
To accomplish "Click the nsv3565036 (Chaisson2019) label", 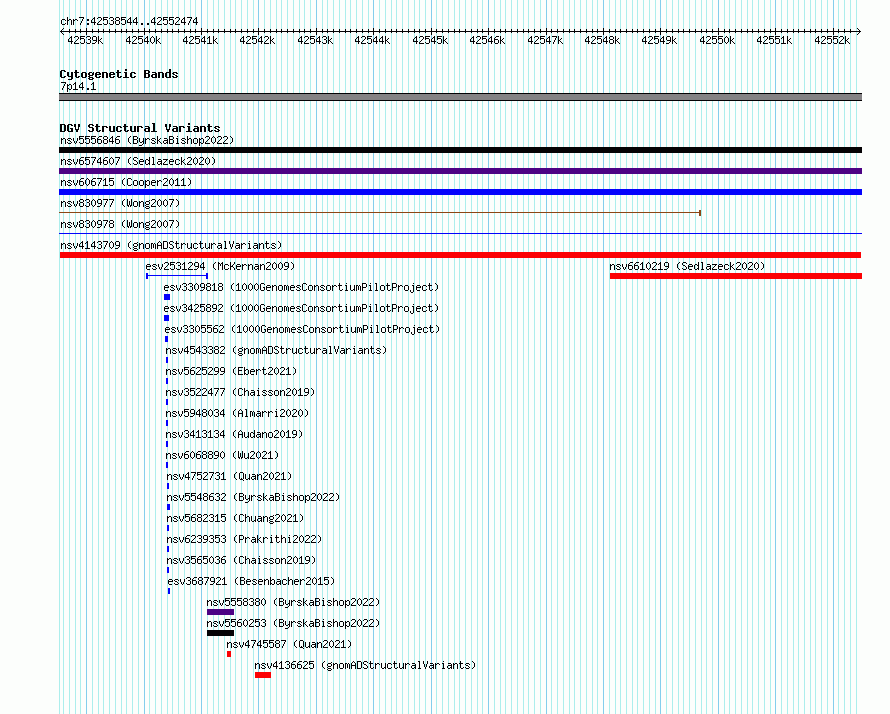I will point(241,560).
